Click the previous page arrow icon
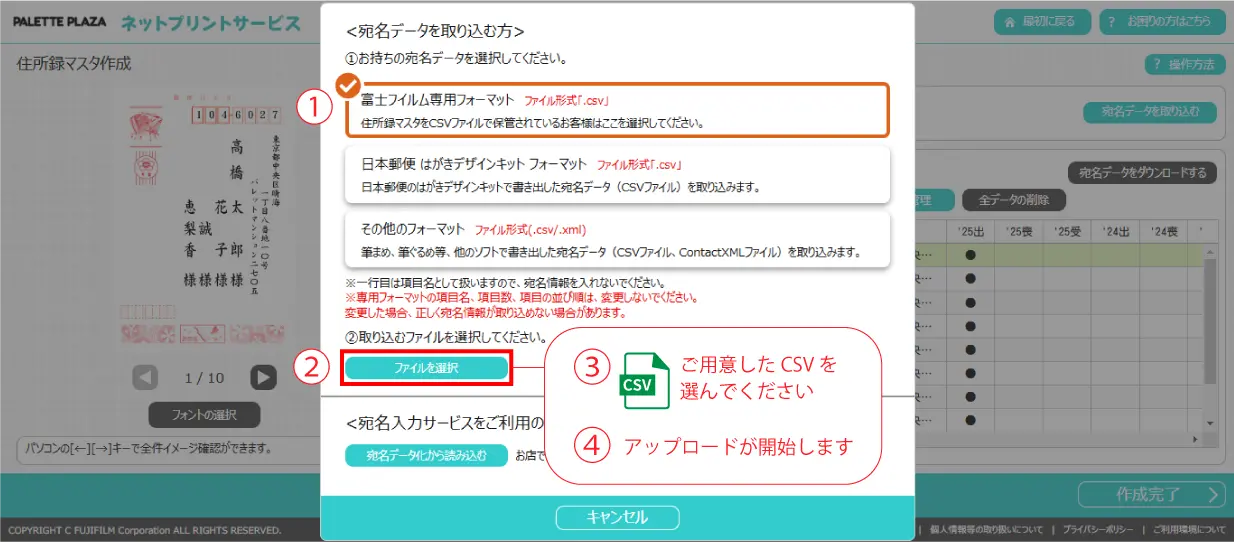 pos(146,377)
